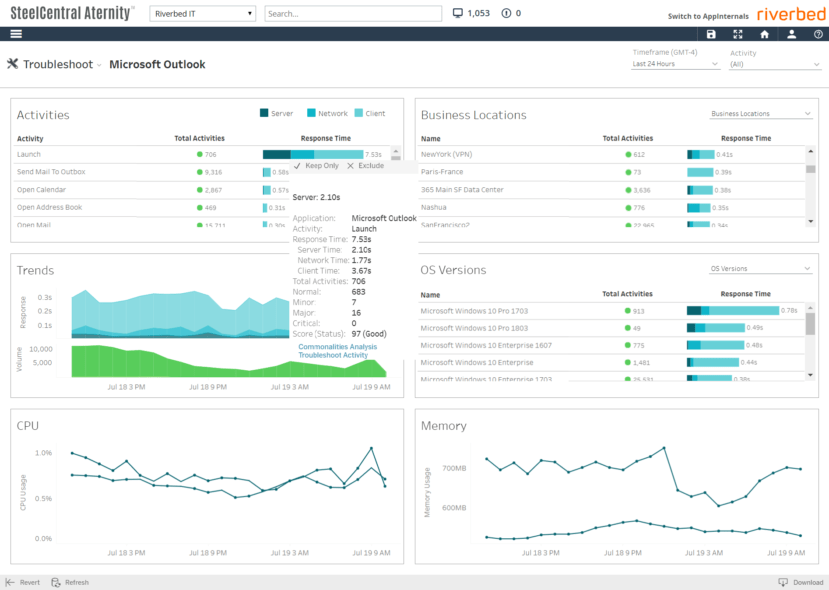Select the Send Mail To Outbox activity
The height and width of the screenshot is (590, 829).
51,172
